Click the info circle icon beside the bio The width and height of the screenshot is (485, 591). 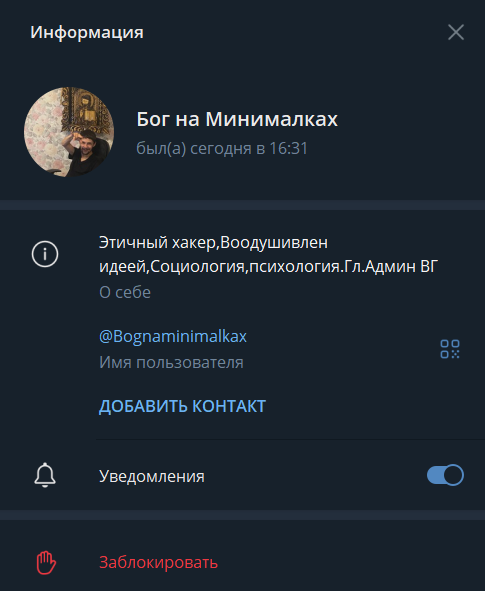pyautogui.click(x=45, y=254)
